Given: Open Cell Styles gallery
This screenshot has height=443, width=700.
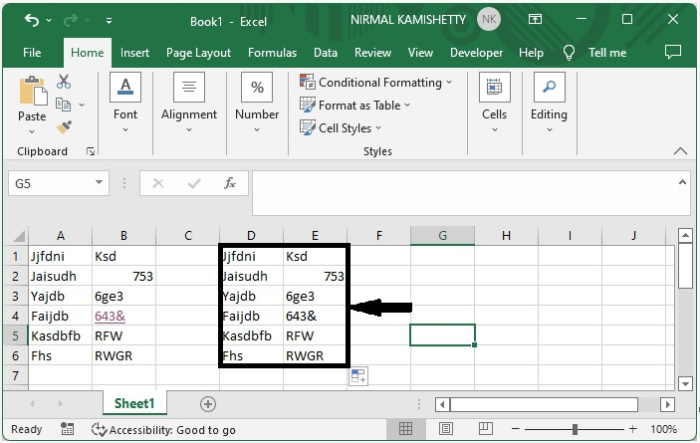Looking at the screenshot, I should tap(341, 128).
